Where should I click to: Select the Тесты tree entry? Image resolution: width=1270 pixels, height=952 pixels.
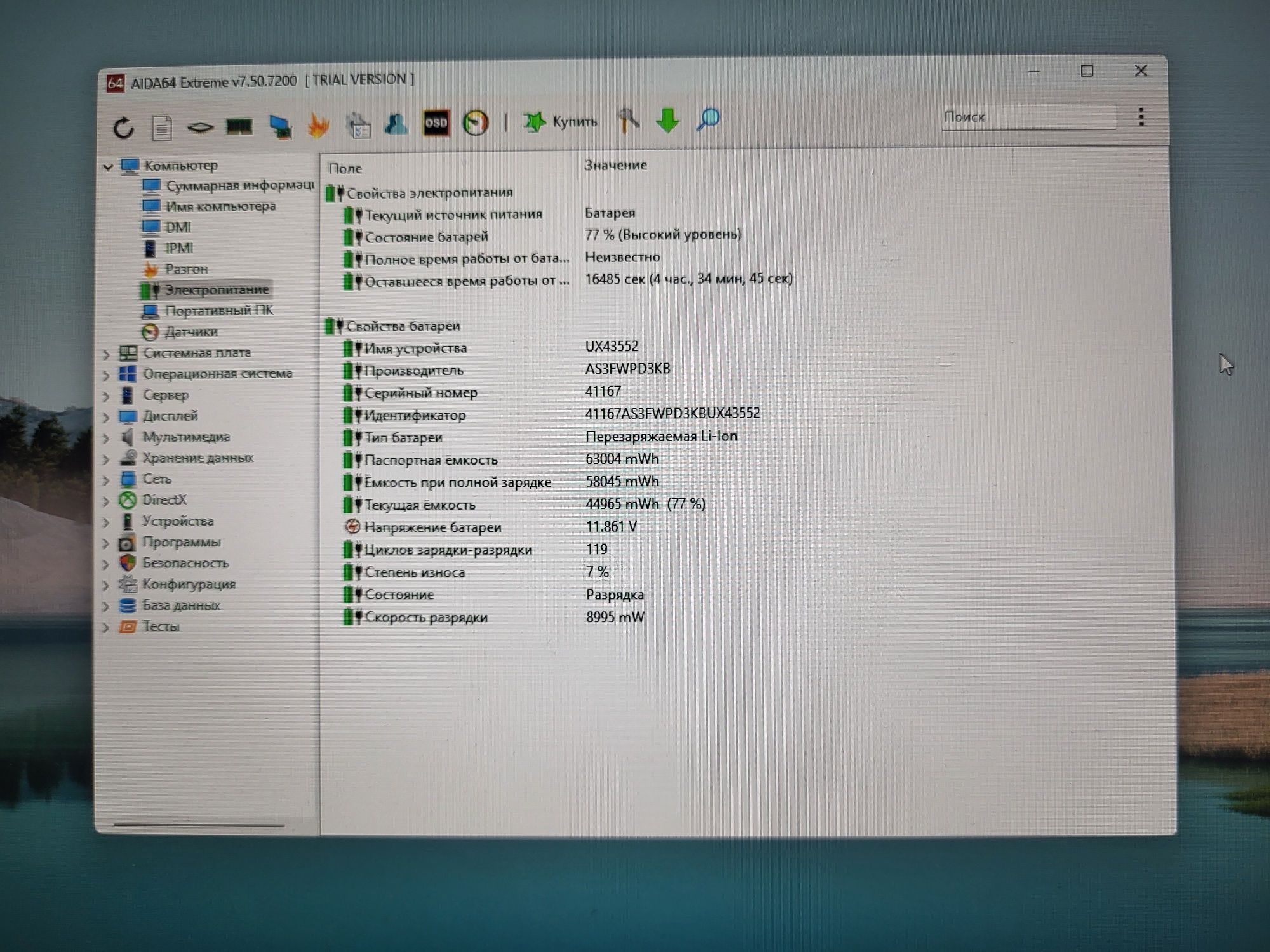click(149, 626)
